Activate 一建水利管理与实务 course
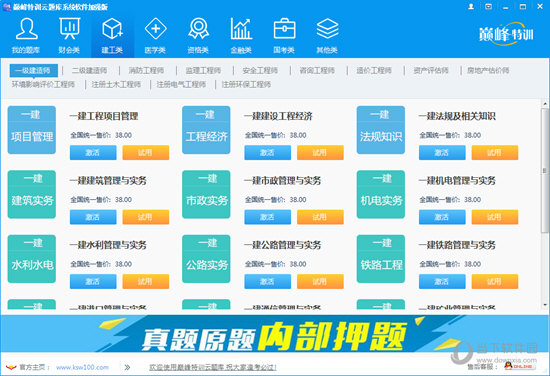The image size is (550, 376). (93, 281)
